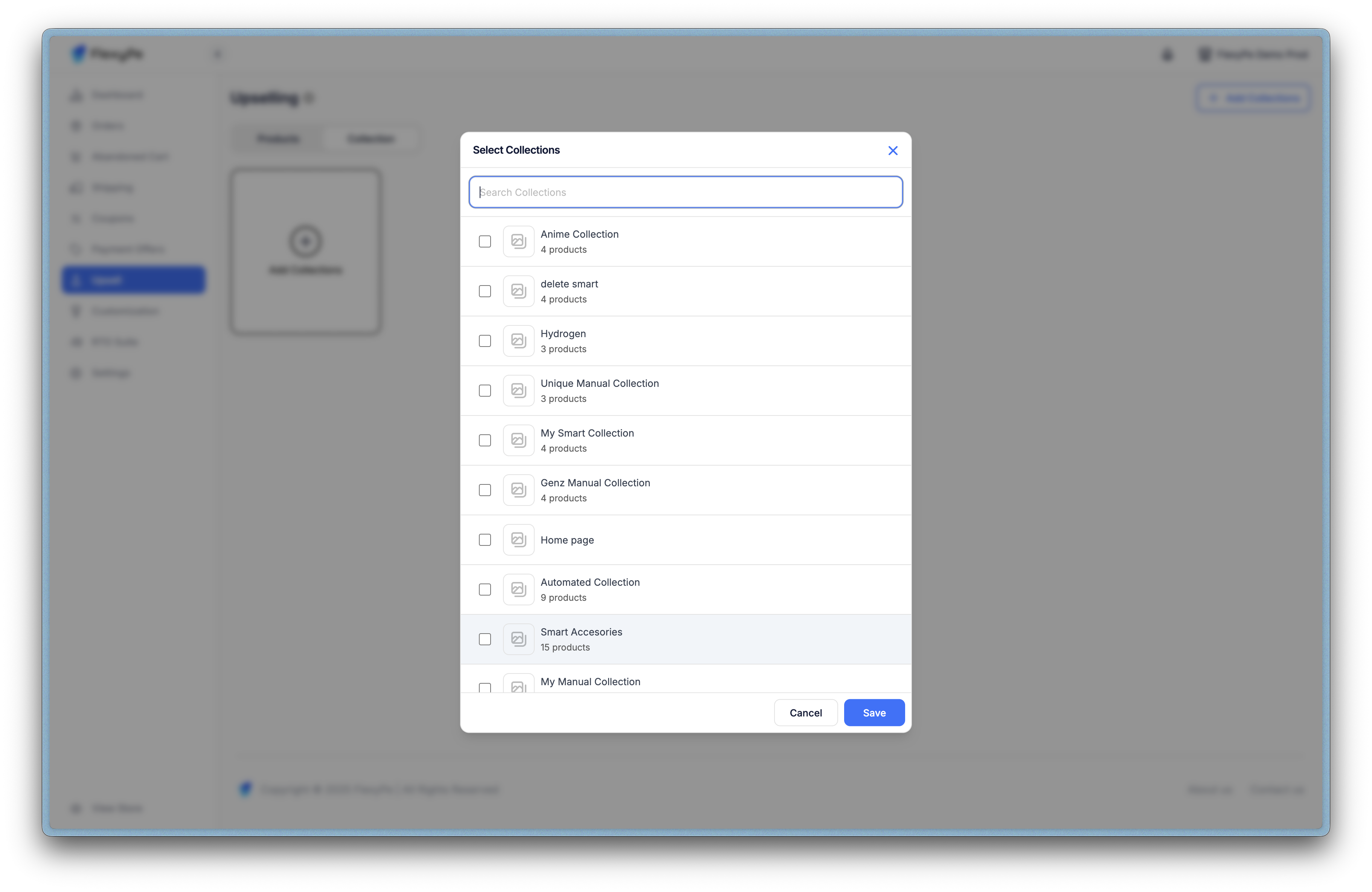Click the Unique Manual Collection image icon

pos(518,390)
